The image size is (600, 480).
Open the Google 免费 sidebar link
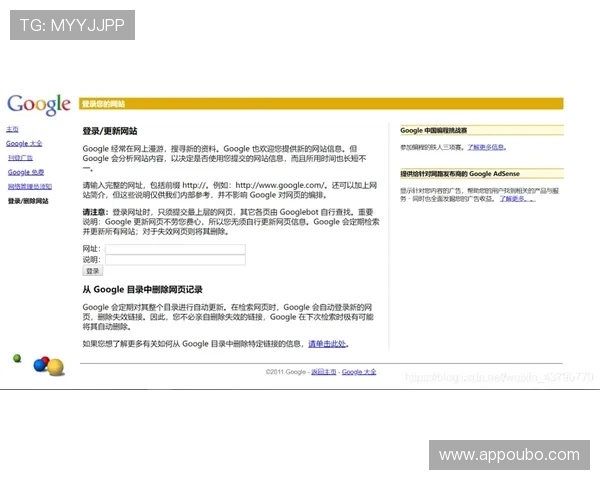pyautogui.click(x=26, y=172)
